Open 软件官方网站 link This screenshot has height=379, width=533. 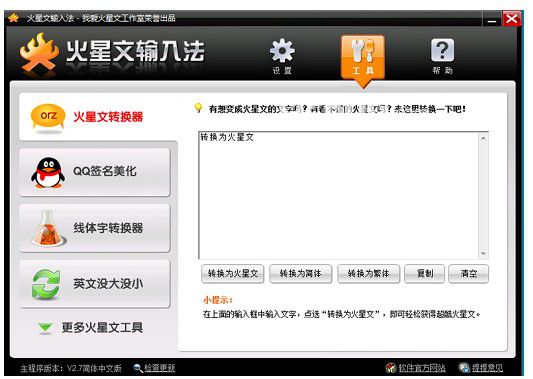coord(422,368)
